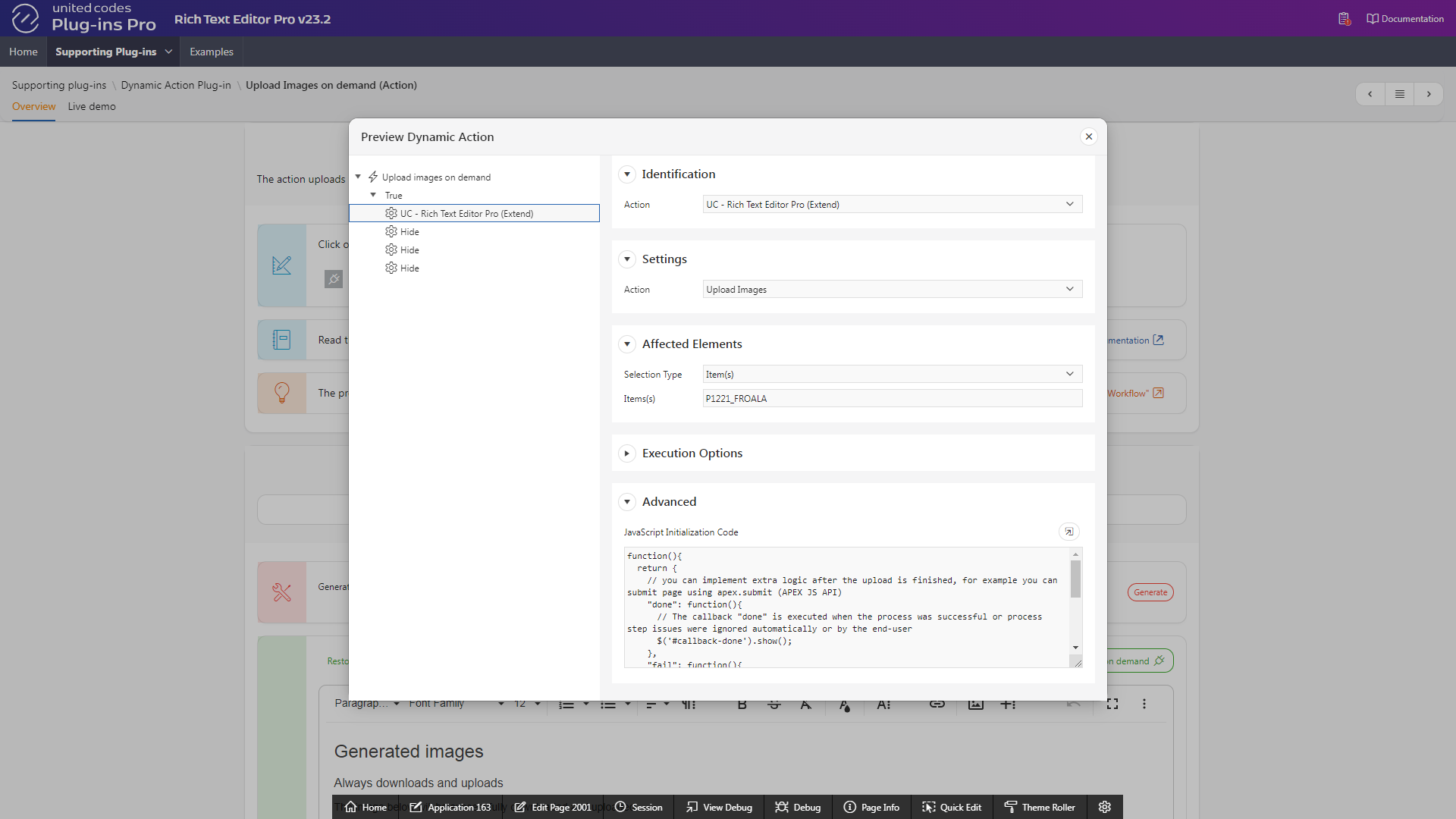This screenshot has height=819, width=1456.
Task: Open Theme Roller in developer toolbar
Action: point(1040,807)
